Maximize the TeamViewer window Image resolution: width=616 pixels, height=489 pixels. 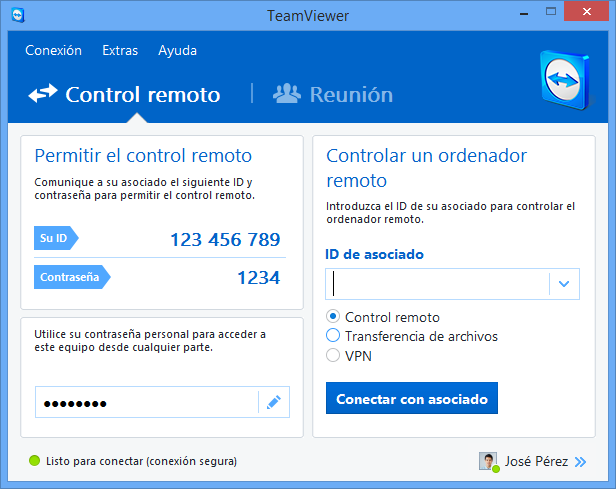coord(551,11)
